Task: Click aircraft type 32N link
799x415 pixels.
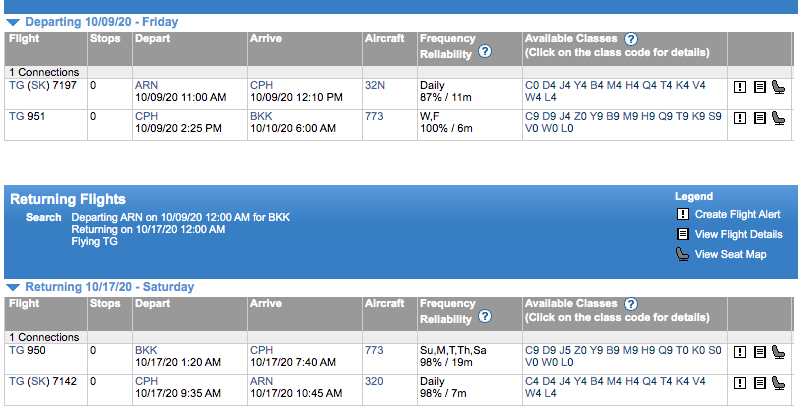Action: point(375,85)
